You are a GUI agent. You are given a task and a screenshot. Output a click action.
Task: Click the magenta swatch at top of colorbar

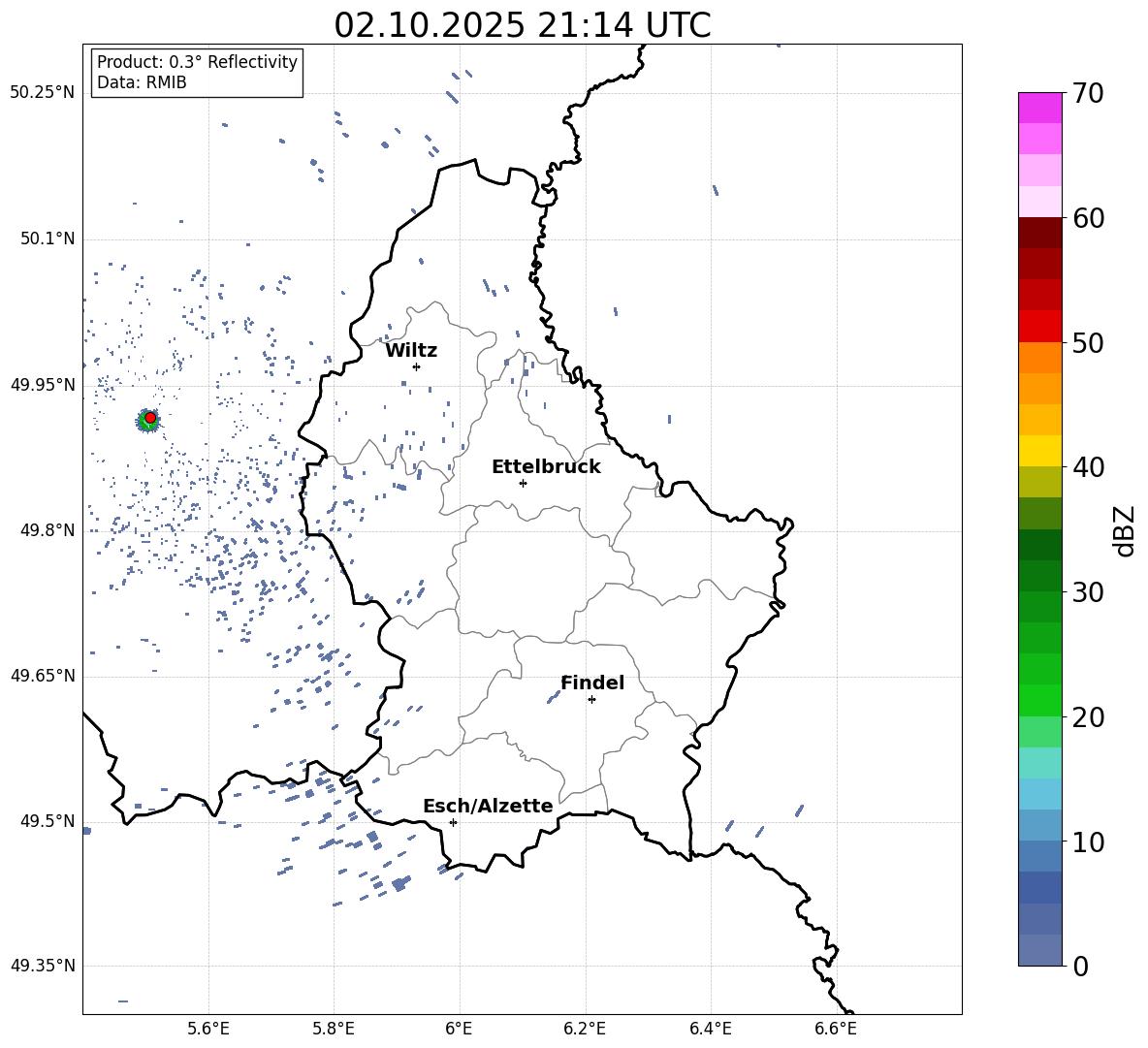point(1039,108)
